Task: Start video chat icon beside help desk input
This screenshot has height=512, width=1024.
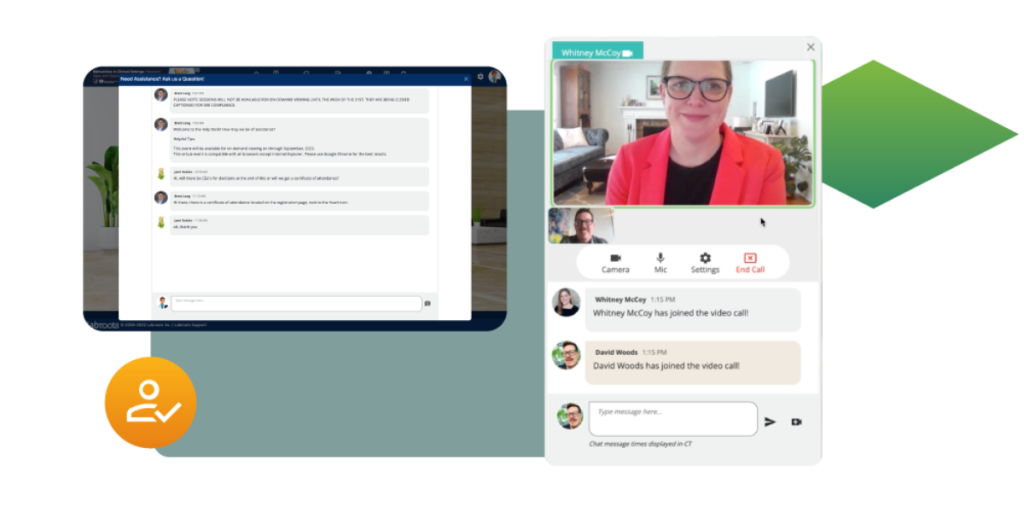Action: coord(428,304)
